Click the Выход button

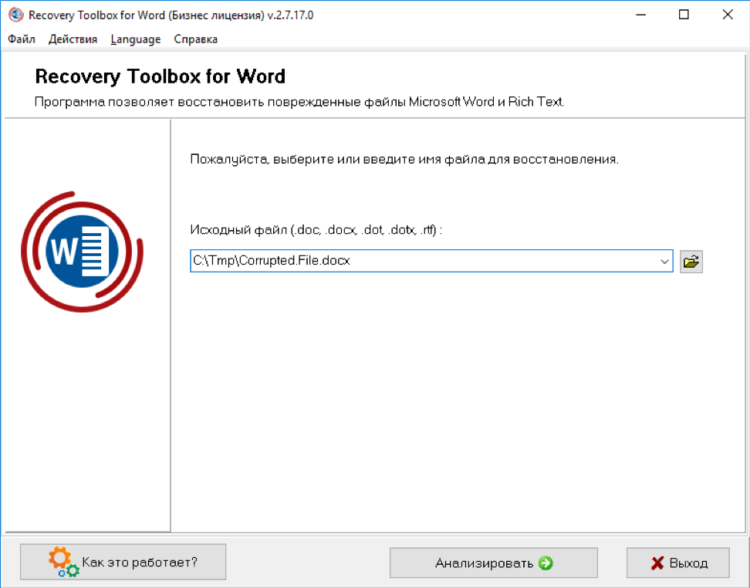[678, 563]
